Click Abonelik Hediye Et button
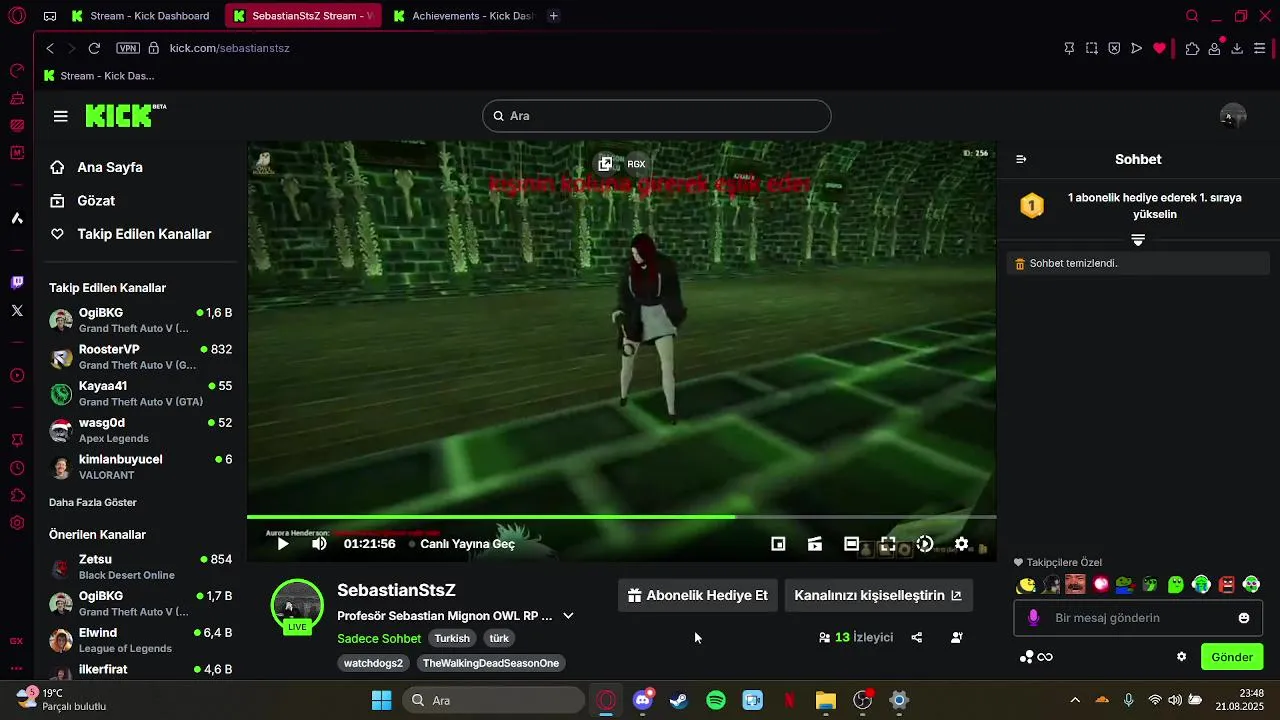The height and width of the screenshot is (720, 1280). pyautogui.click(x=697, y=595)
